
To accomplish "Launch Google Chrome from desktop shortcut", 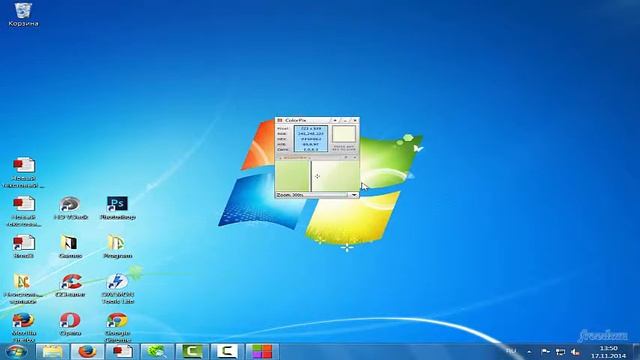I will pyautogui.click(x=118, y=327).
